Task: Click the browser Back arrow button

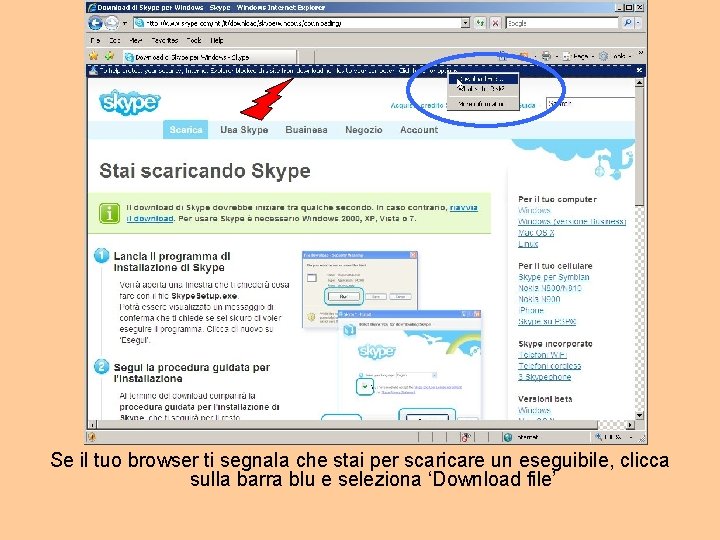Action: (x=96, y=22)
